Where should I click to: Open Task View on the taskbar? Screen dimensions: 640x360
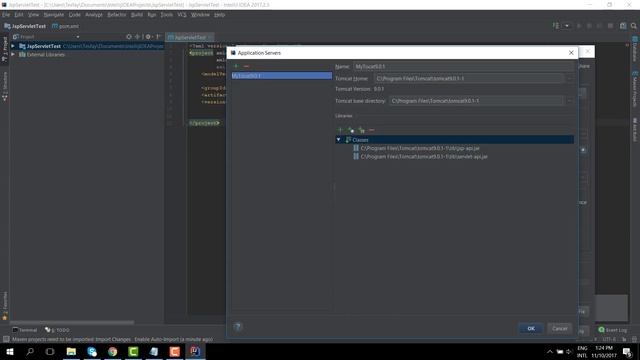pyautogui.click(x=50, y=351)
